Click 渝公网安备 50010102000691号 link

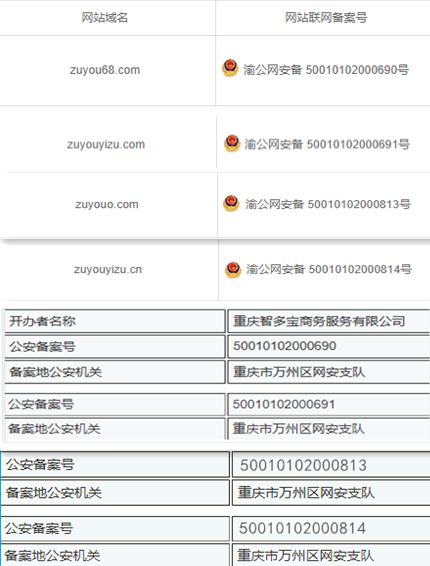pyautogui.click(x=327, y=144)
